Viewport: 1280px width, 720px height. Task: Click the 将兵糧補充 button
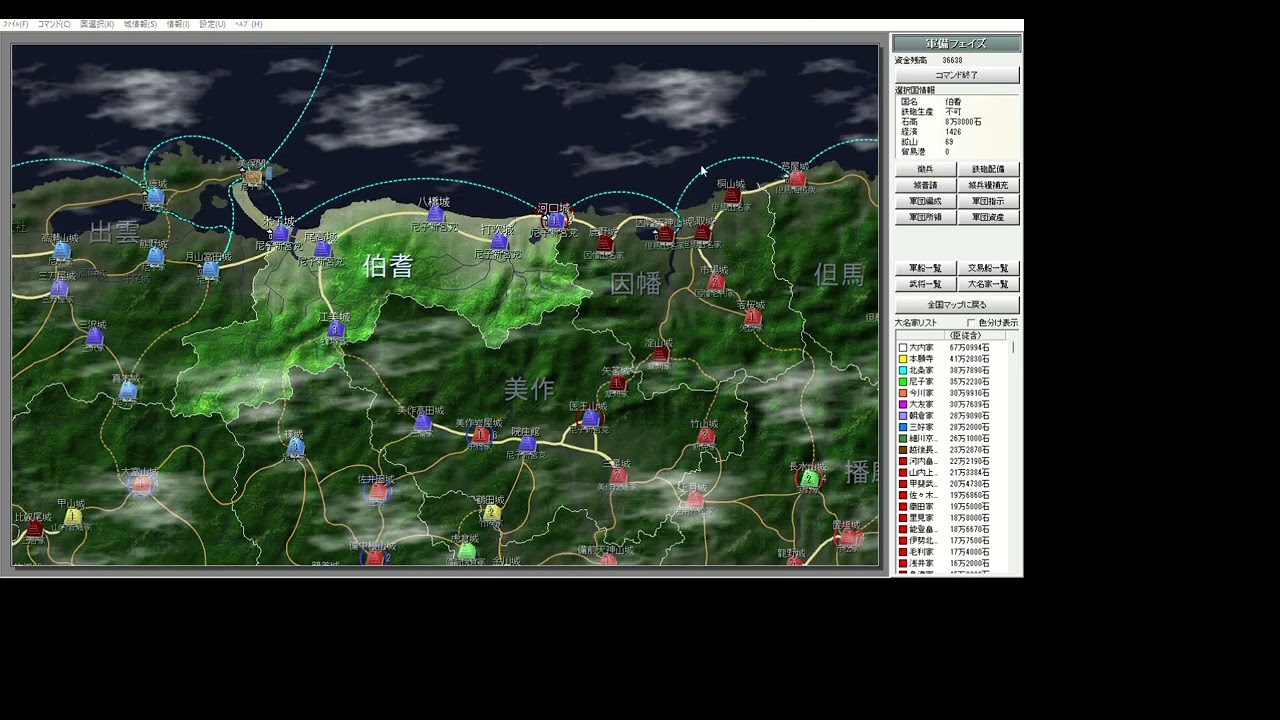(988, 185)
